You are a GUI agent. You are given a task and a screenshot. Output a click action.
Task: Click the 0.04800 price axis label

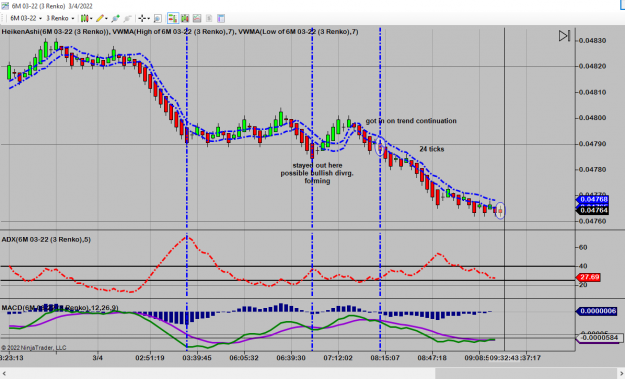pos(592,118)
